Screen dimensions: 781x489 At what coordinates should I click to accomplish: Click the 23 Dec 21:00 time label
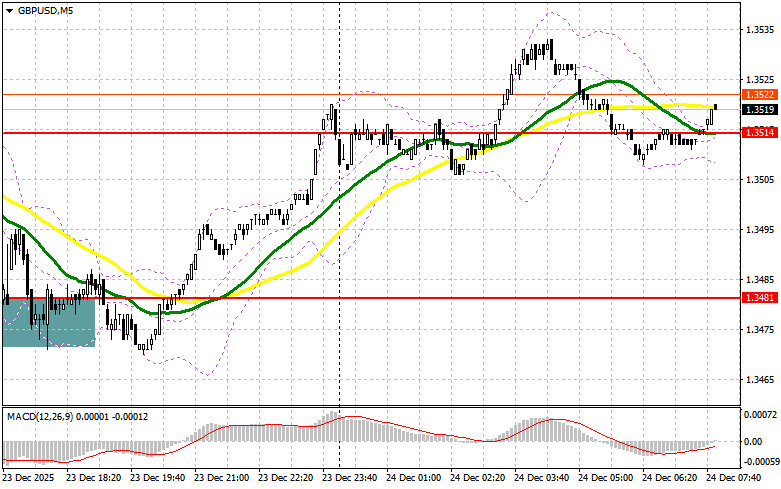click(222, 478)
